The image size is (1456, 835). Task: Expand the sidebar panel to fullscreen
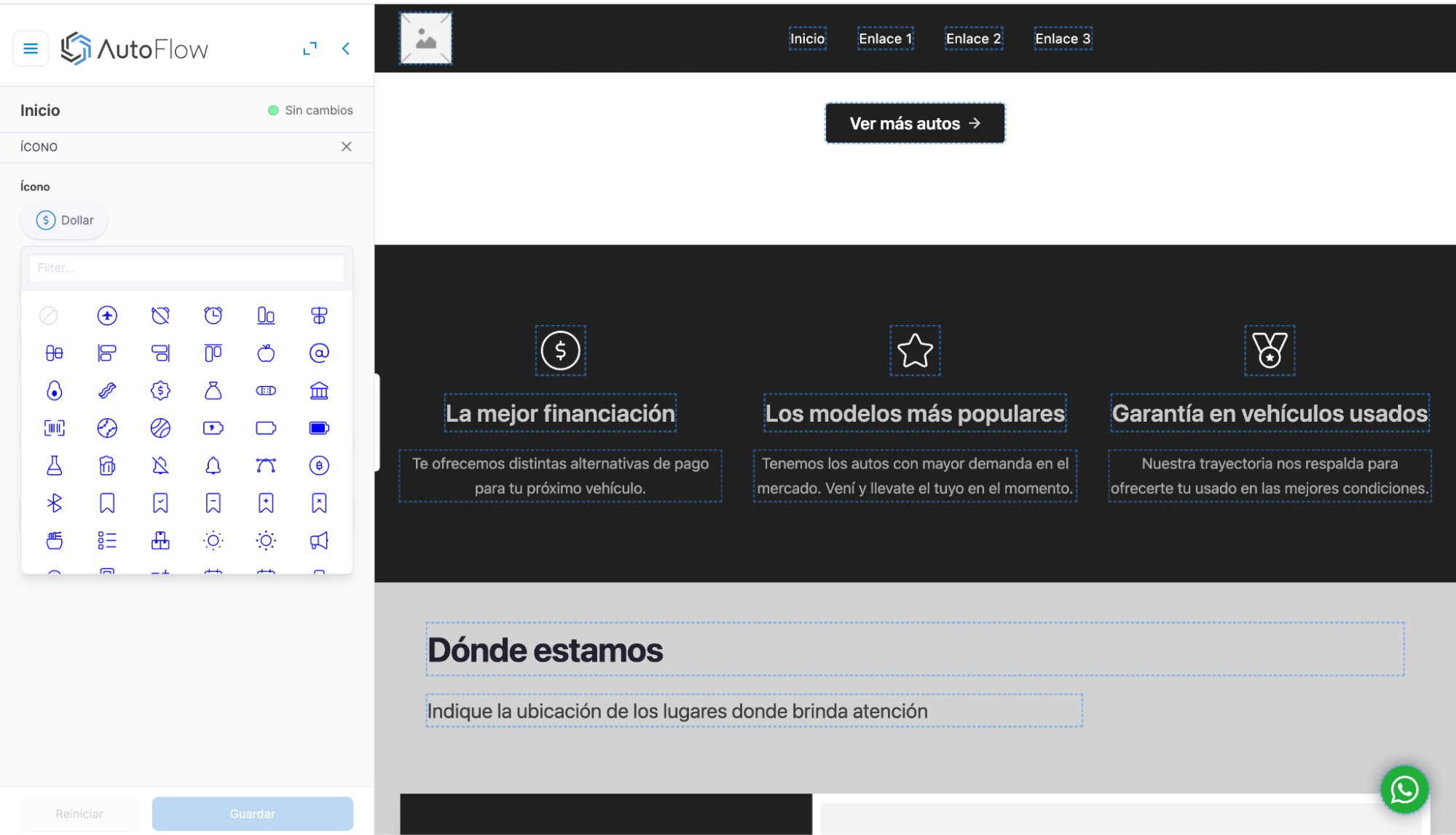click(310, 49)
